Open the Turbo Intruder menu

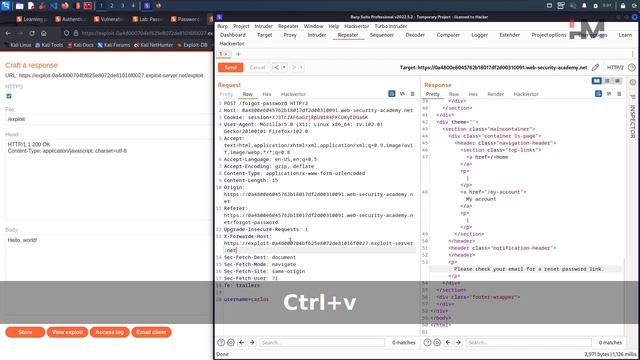391,26
